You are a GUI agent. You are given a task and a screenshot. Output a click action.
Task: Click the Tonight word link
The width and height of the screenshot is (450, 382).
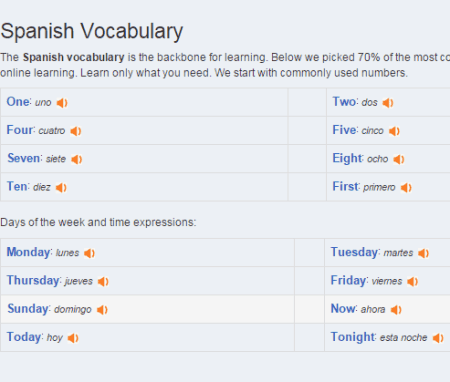pos(353,337)
